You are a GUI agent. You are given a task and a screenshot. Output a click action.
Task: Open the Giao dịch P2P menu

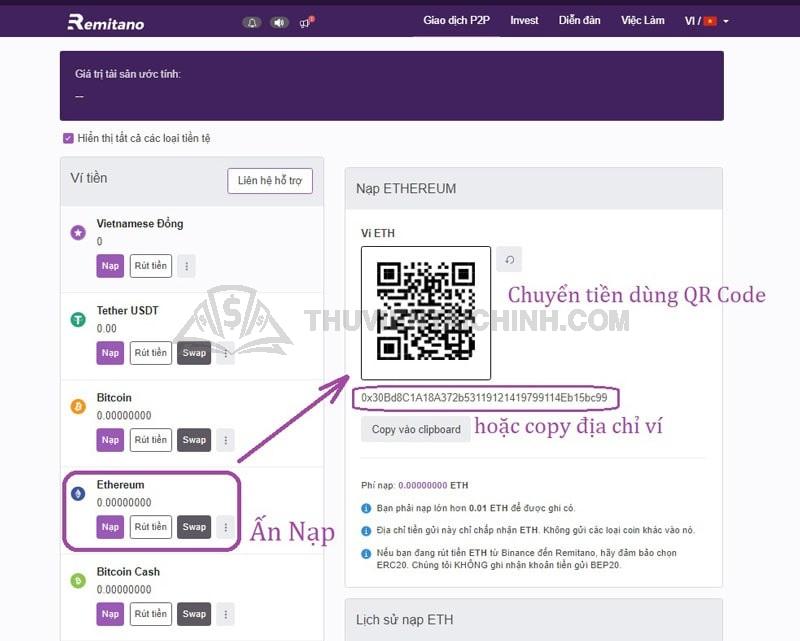(457, 20)
